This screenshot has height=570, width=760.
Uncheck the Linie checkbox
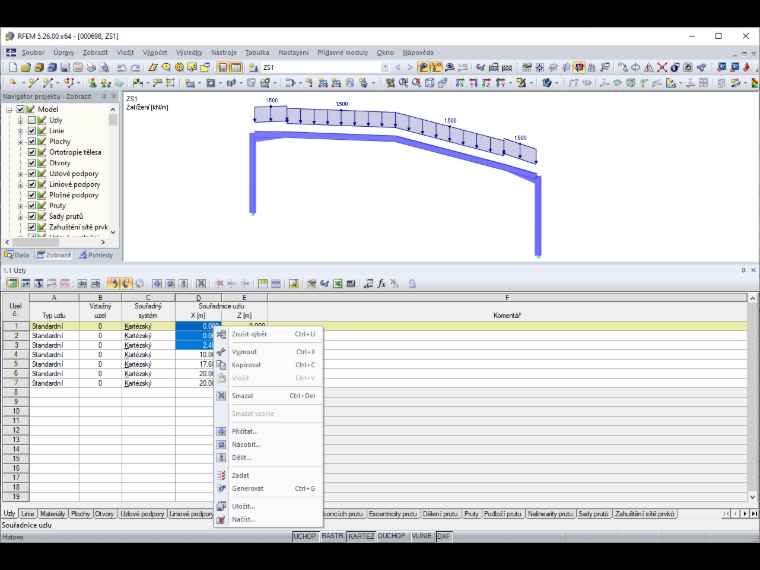click(32, 130)
